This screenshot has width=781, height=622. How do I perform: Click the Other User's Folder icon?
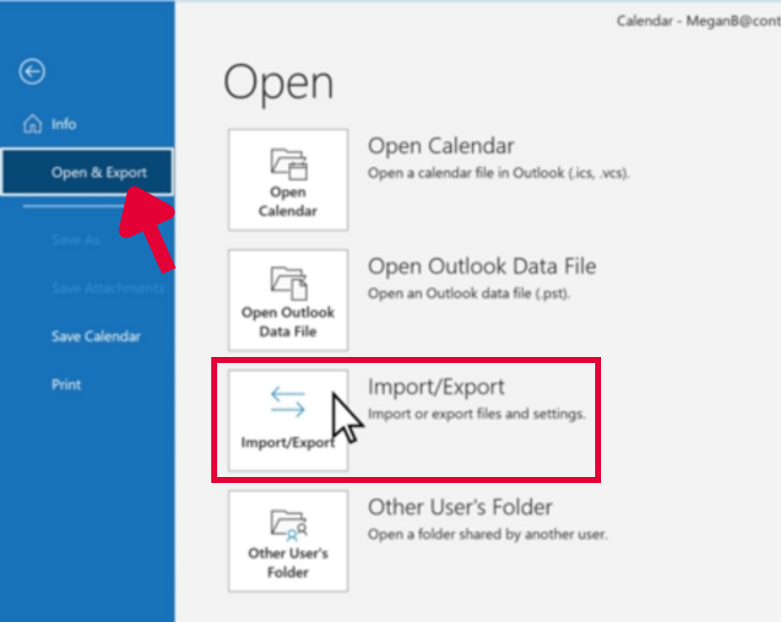[x=289, y=525]
